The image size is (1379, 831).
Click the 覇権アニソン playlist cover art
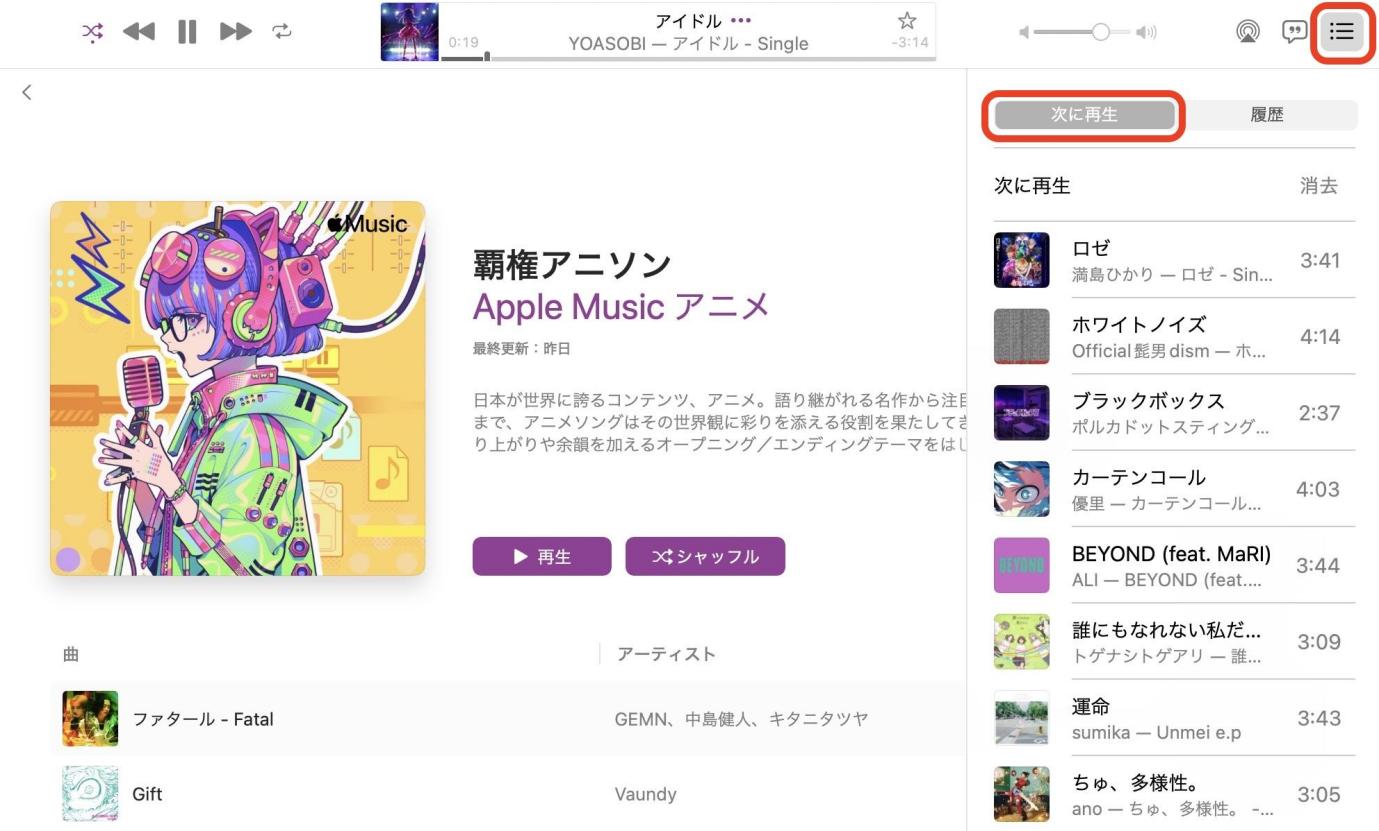click(x=238, y=388)
